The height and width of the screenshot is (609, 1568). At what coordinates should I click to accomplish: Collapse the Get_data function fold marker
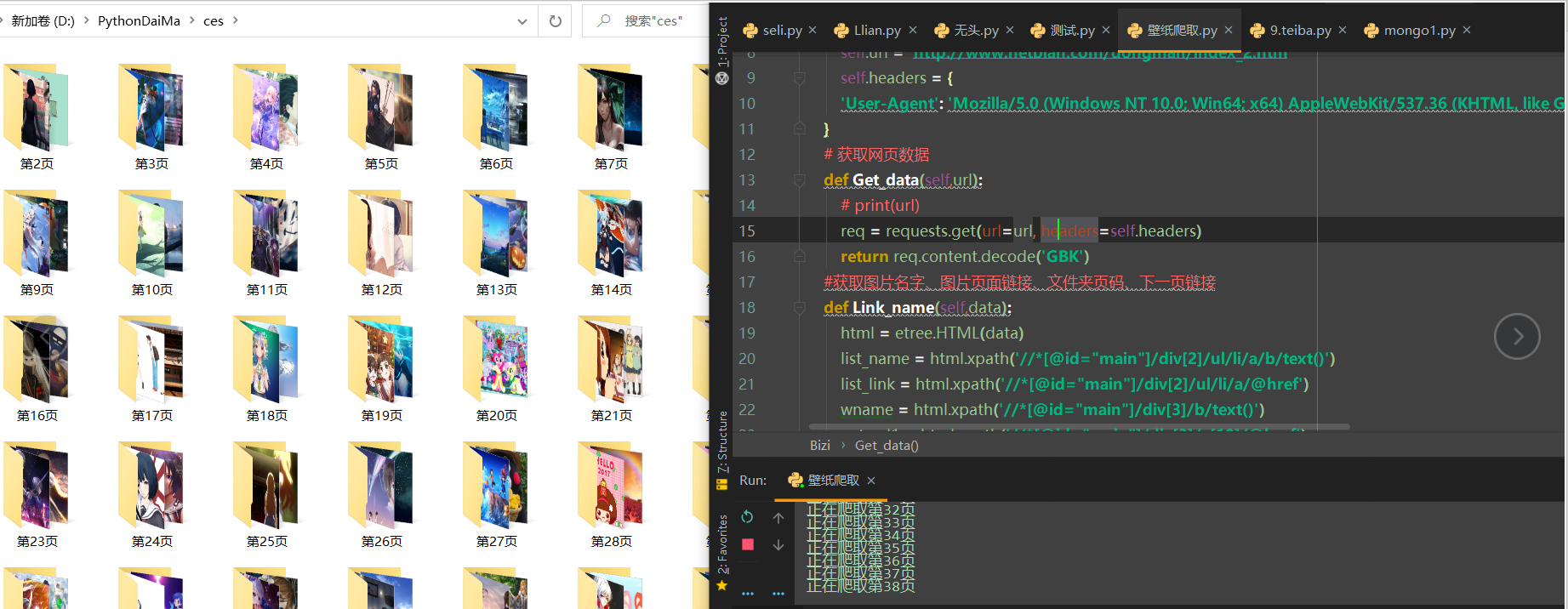coord(800,180)
